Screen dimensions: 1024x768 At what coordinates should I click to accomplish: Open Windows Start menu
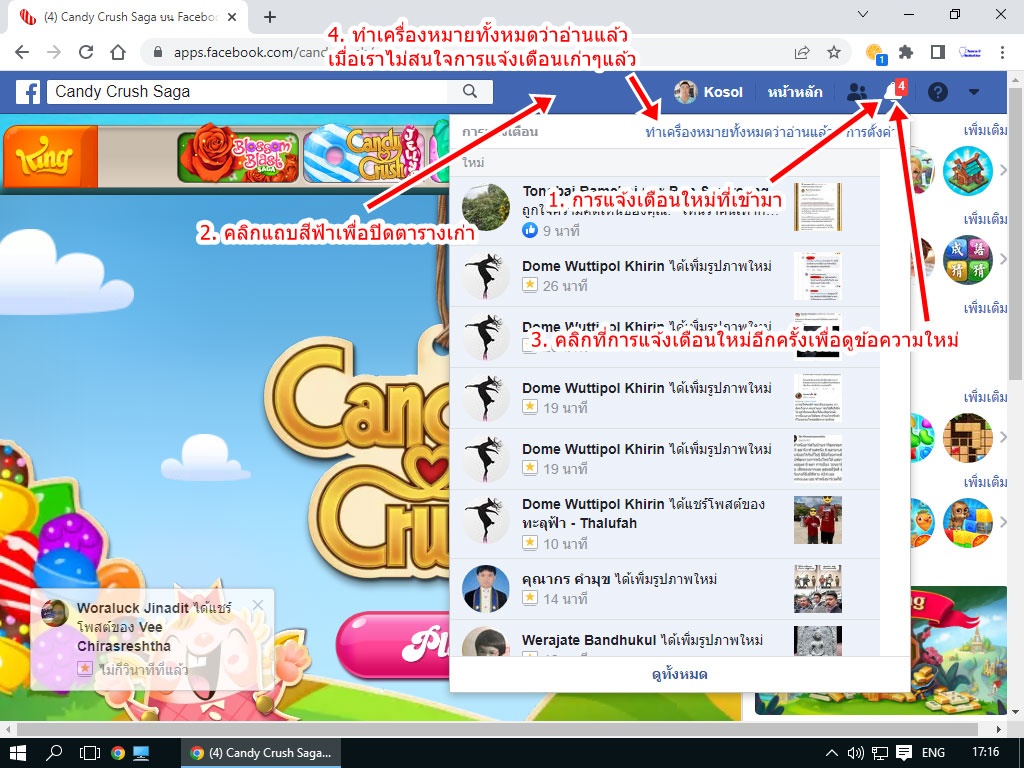[18, 752]
